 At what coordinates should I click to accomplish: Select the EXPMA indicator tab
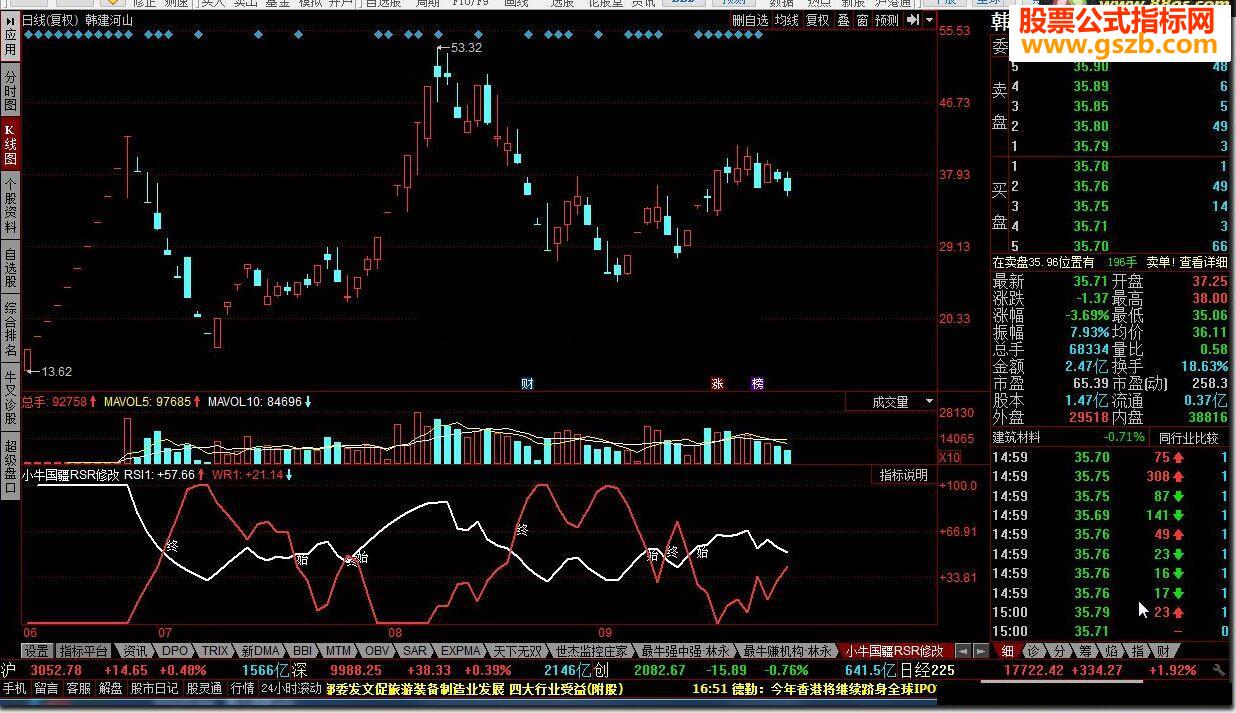pos(461,650)
